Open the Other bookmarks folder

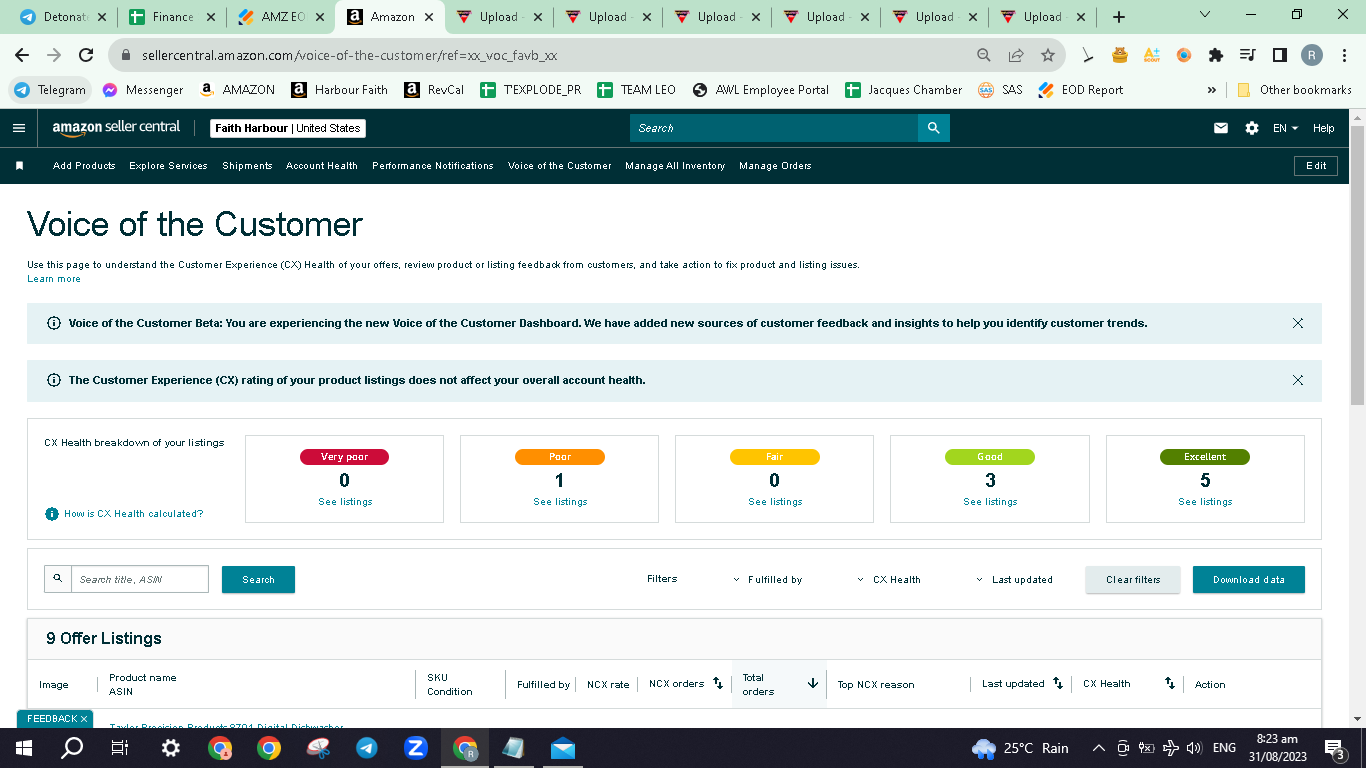point(1294,90)
